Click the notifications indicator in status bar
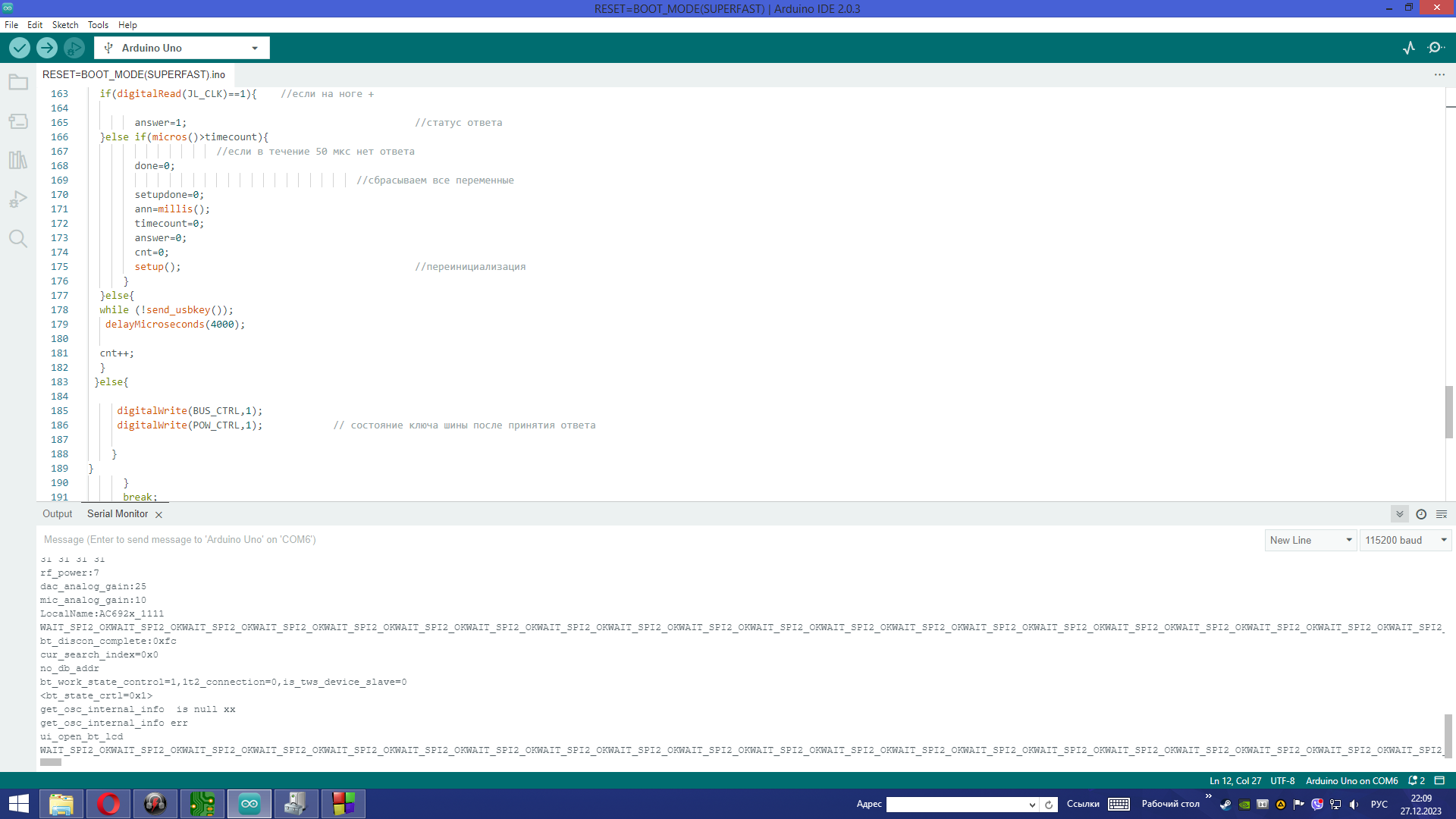Viewport: 1456px width, 819px height. tap(1416, 780)
